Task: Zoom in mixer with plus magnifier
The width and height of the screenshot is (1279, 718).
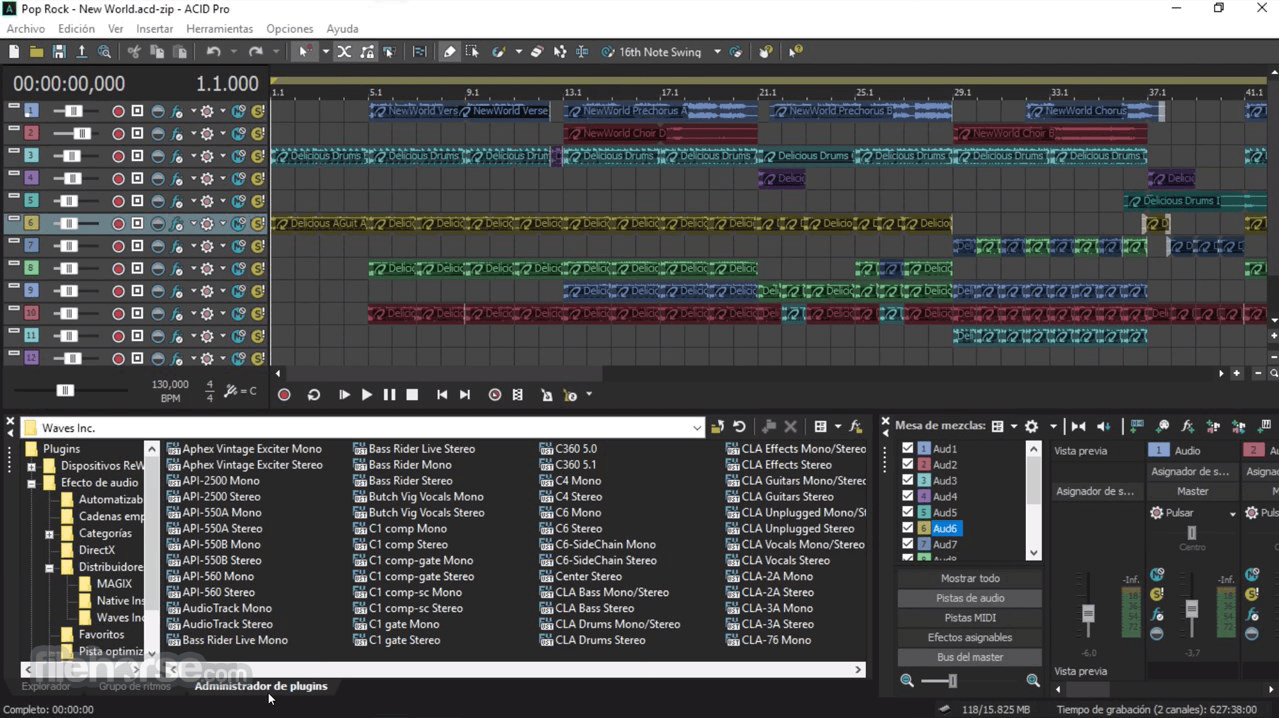Action: pyautogui.click(x=1033, y=681)
